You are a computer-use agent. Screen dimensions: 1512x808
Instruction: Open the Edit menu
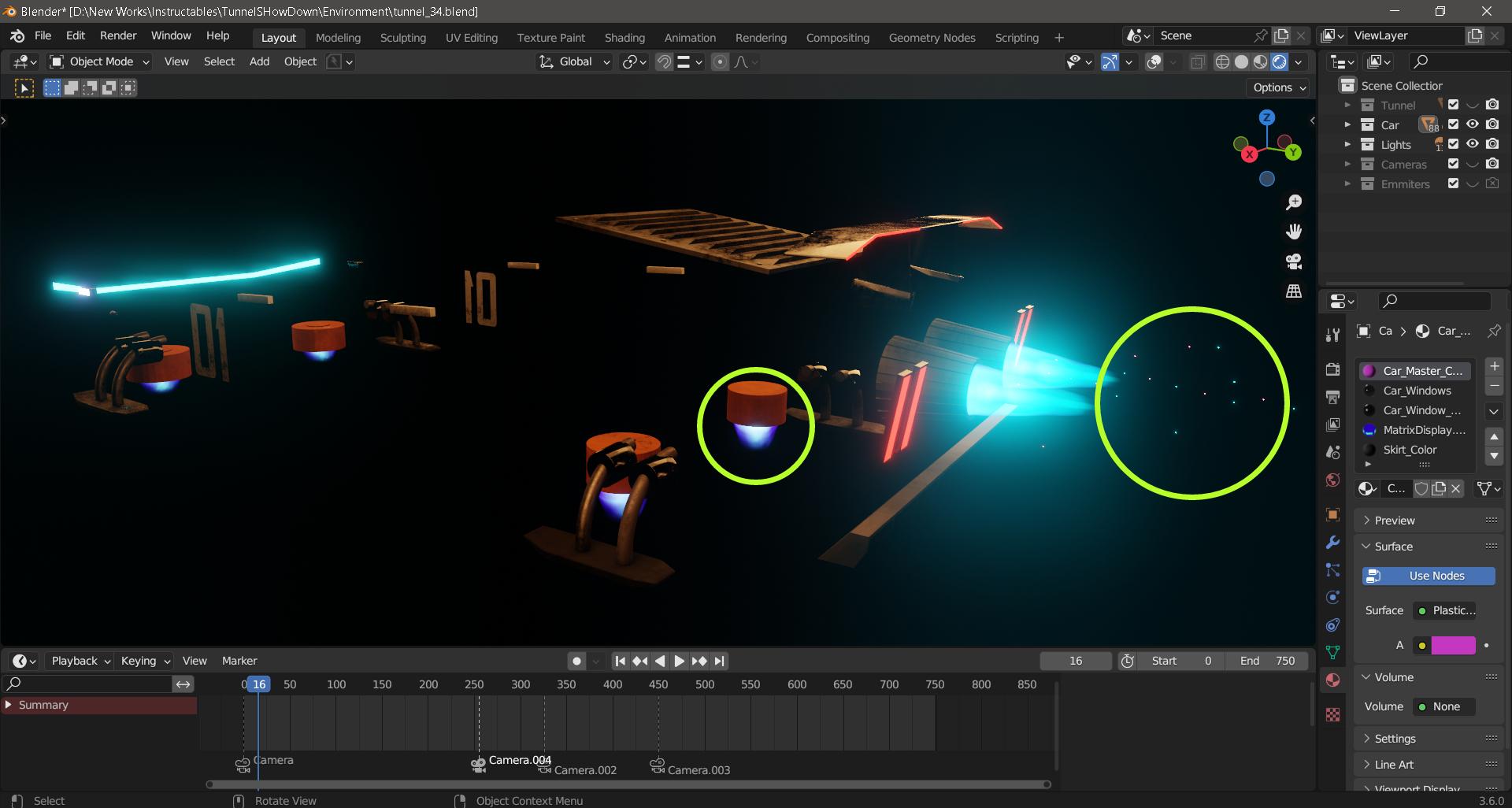tap(76, 35)
